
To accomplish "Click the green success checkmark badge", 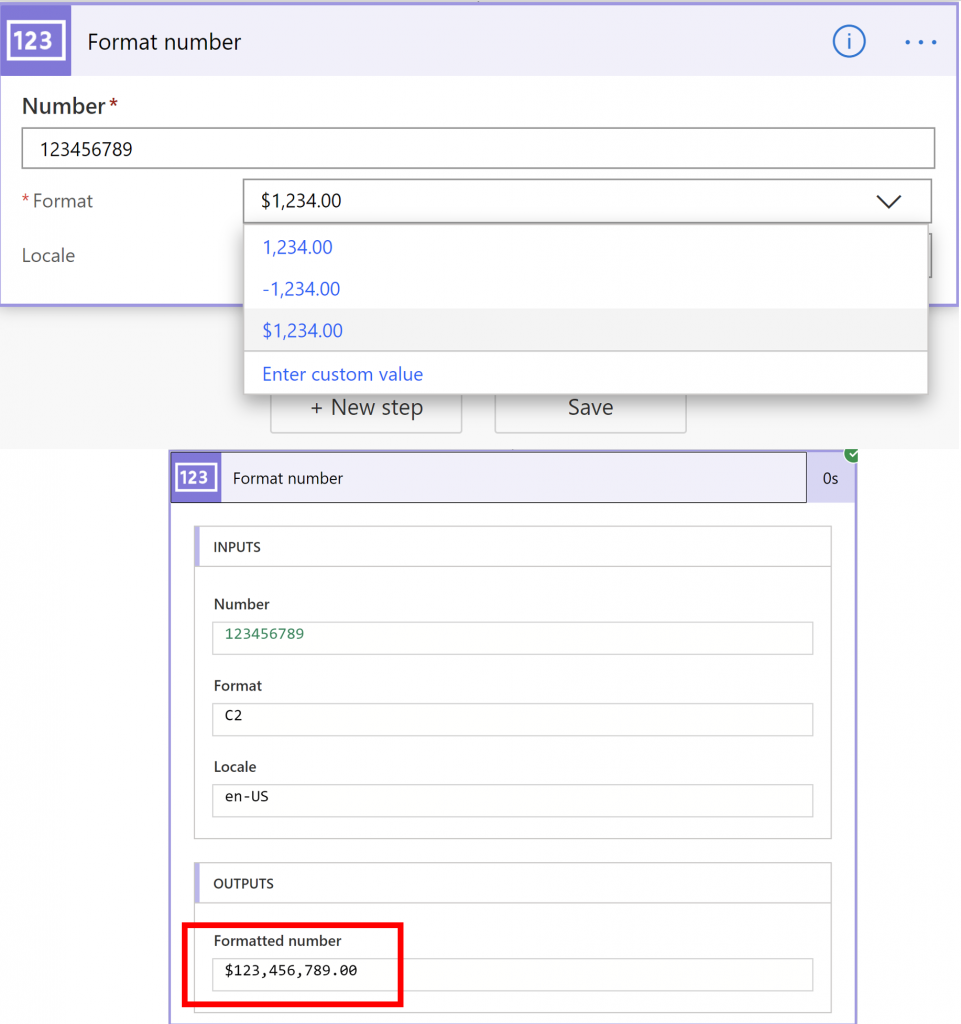I will pos(851,455).
